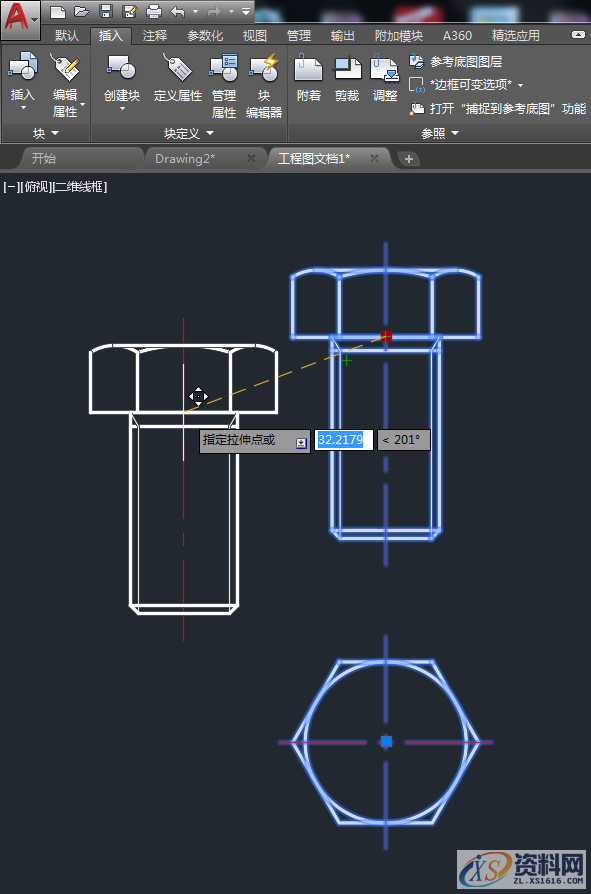This screenshot has height=894, width=591.
Task: Click the Save As icon with pencil
Action: click(x=130, y=11)
